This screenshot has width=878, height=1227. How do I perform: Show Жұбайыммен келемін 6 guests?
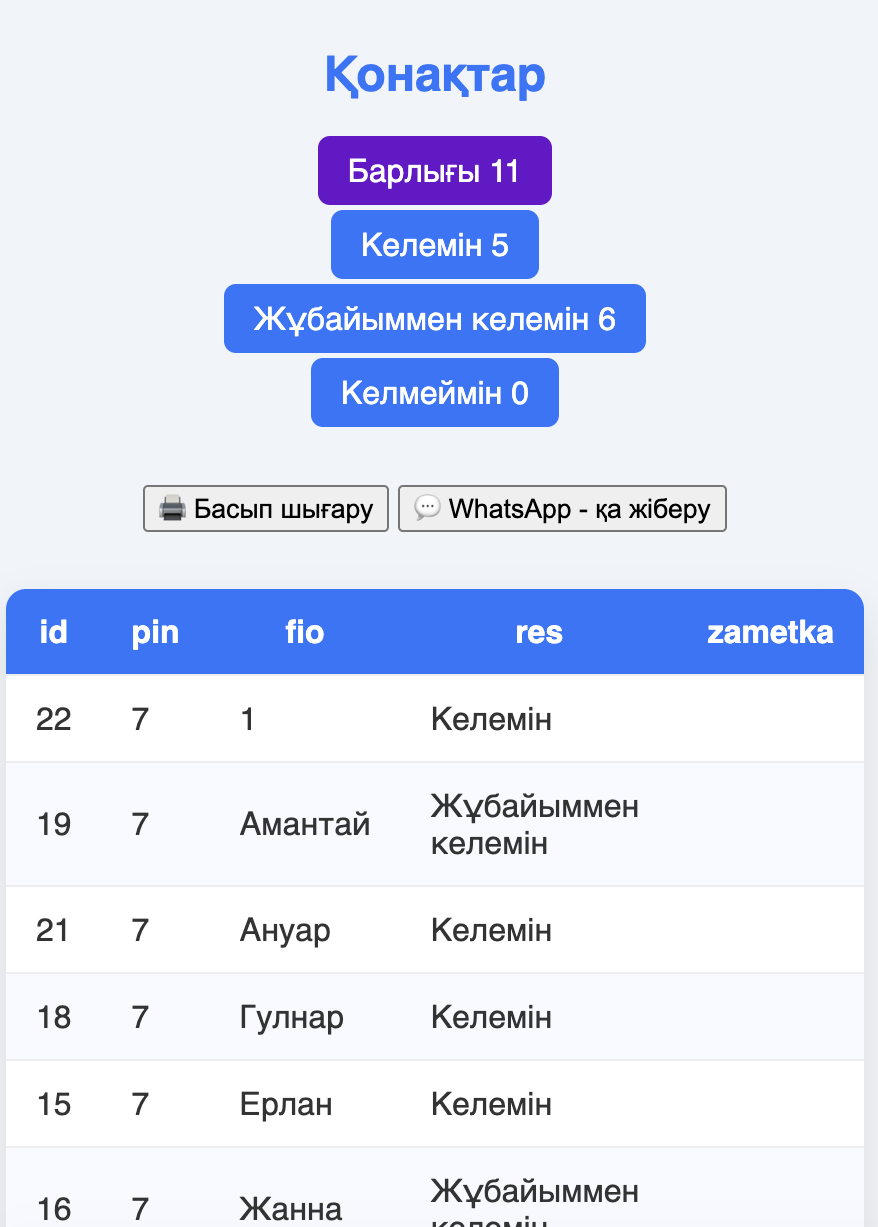[x=434, y=319]
